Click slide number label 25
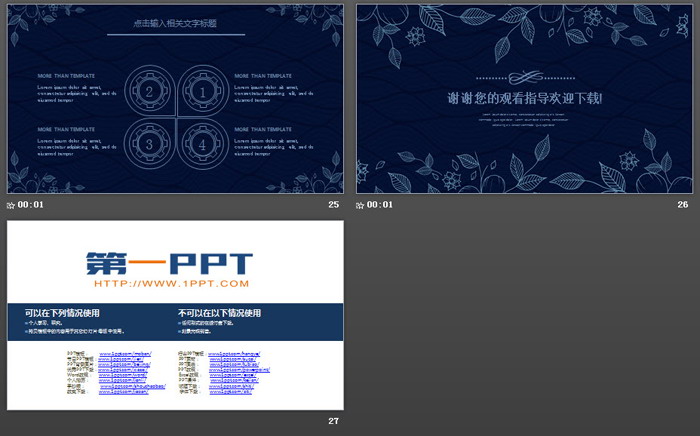 [x=333, y=204]
